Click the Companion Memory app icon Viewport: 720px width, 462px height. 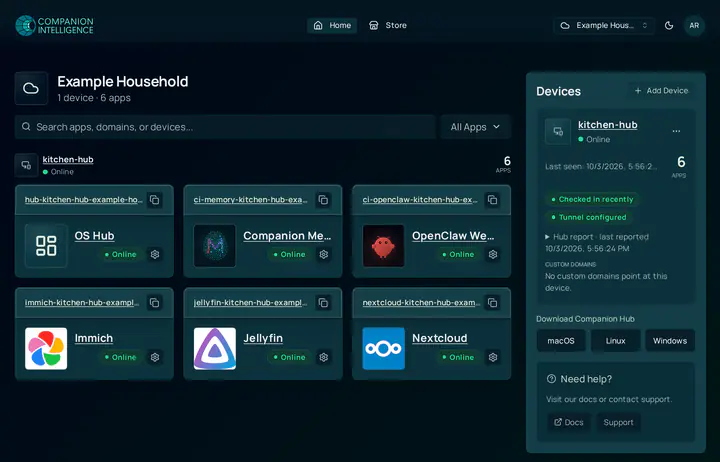point(215,246)
